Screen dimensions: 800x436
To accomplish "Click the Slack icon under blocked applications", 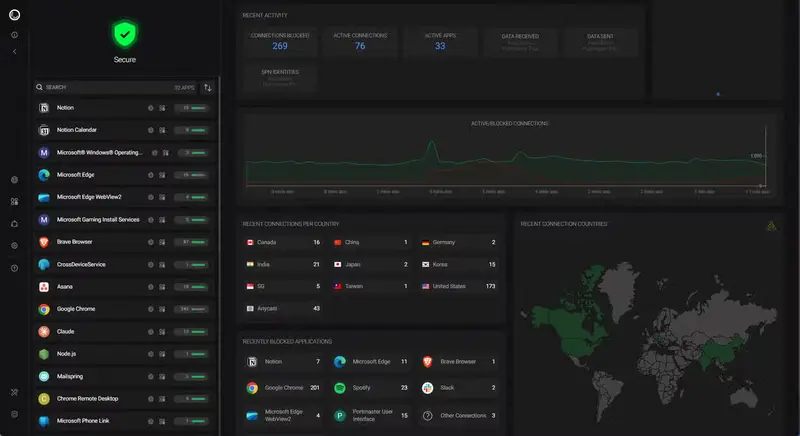I will 427,387.
